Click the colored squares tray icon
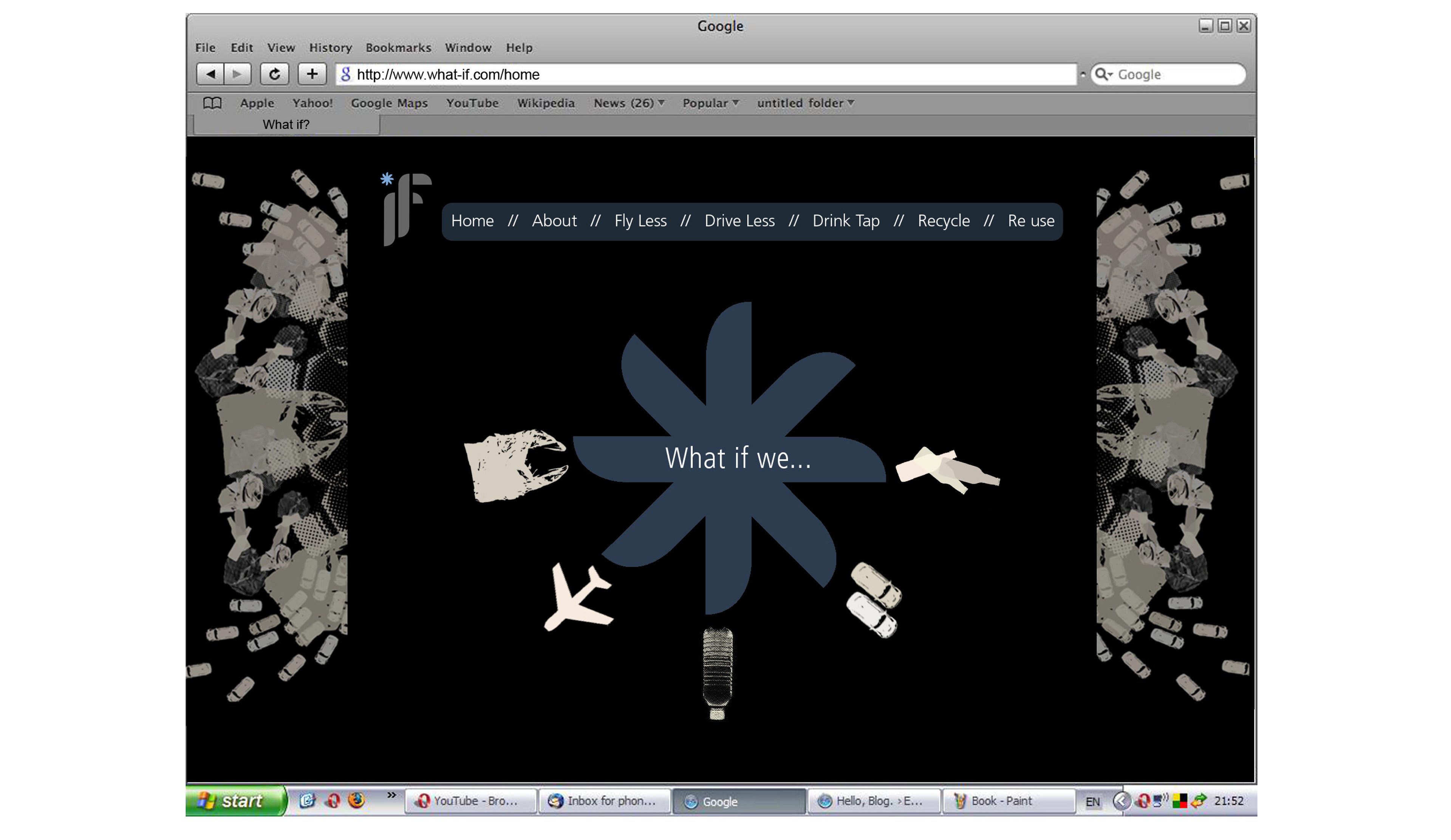Image resolution: width=1451 pixels, height=840 pixels. click(x=1179, y=801)
